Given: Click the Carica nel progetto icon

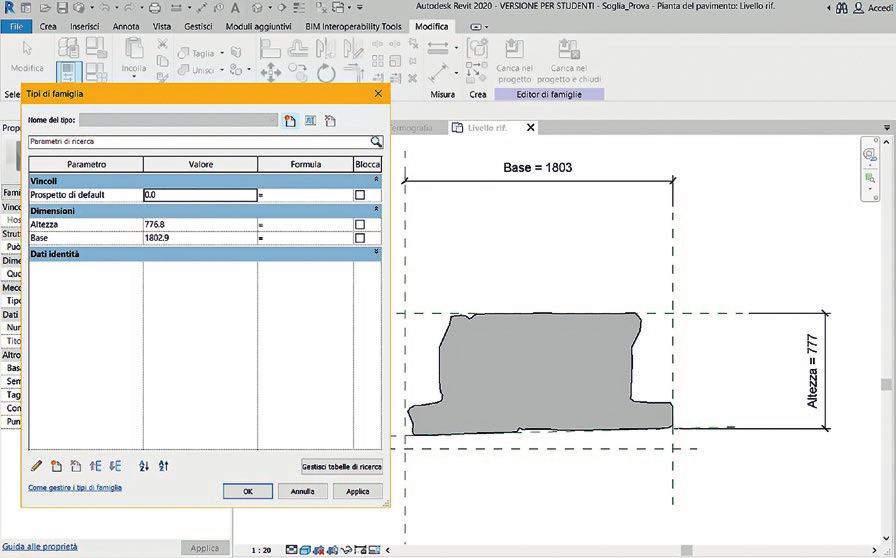Looking at the screenshot, I should pyautogui.click(x=514, y=49).
